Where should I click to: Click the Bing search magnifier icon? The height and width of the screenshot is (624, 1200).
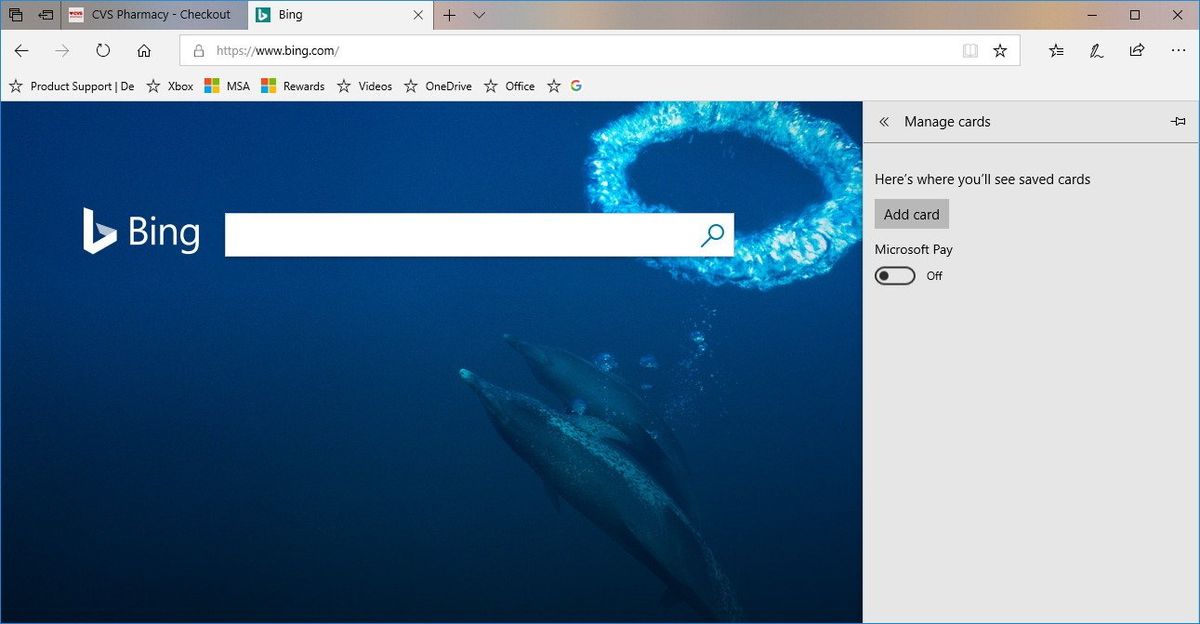click(x=712, y=234)
